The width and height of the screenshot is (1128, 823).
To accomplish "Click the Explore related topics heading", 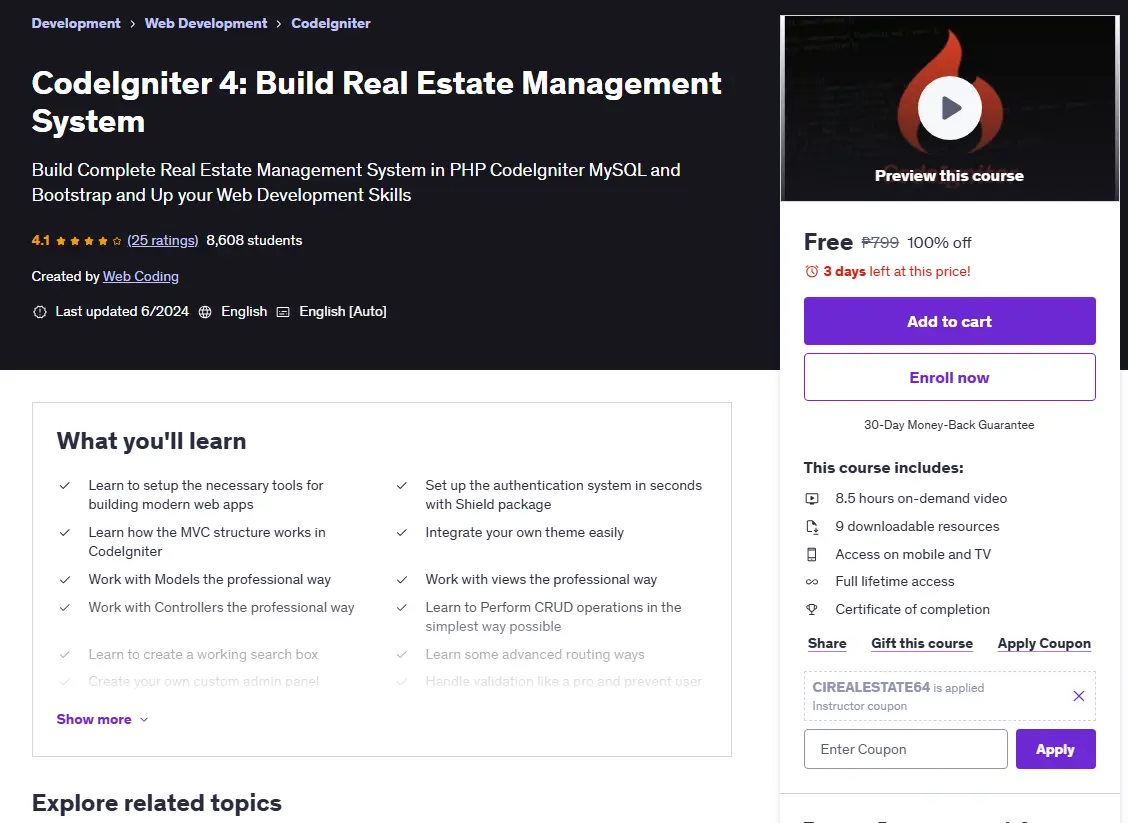I will (157, 802).
